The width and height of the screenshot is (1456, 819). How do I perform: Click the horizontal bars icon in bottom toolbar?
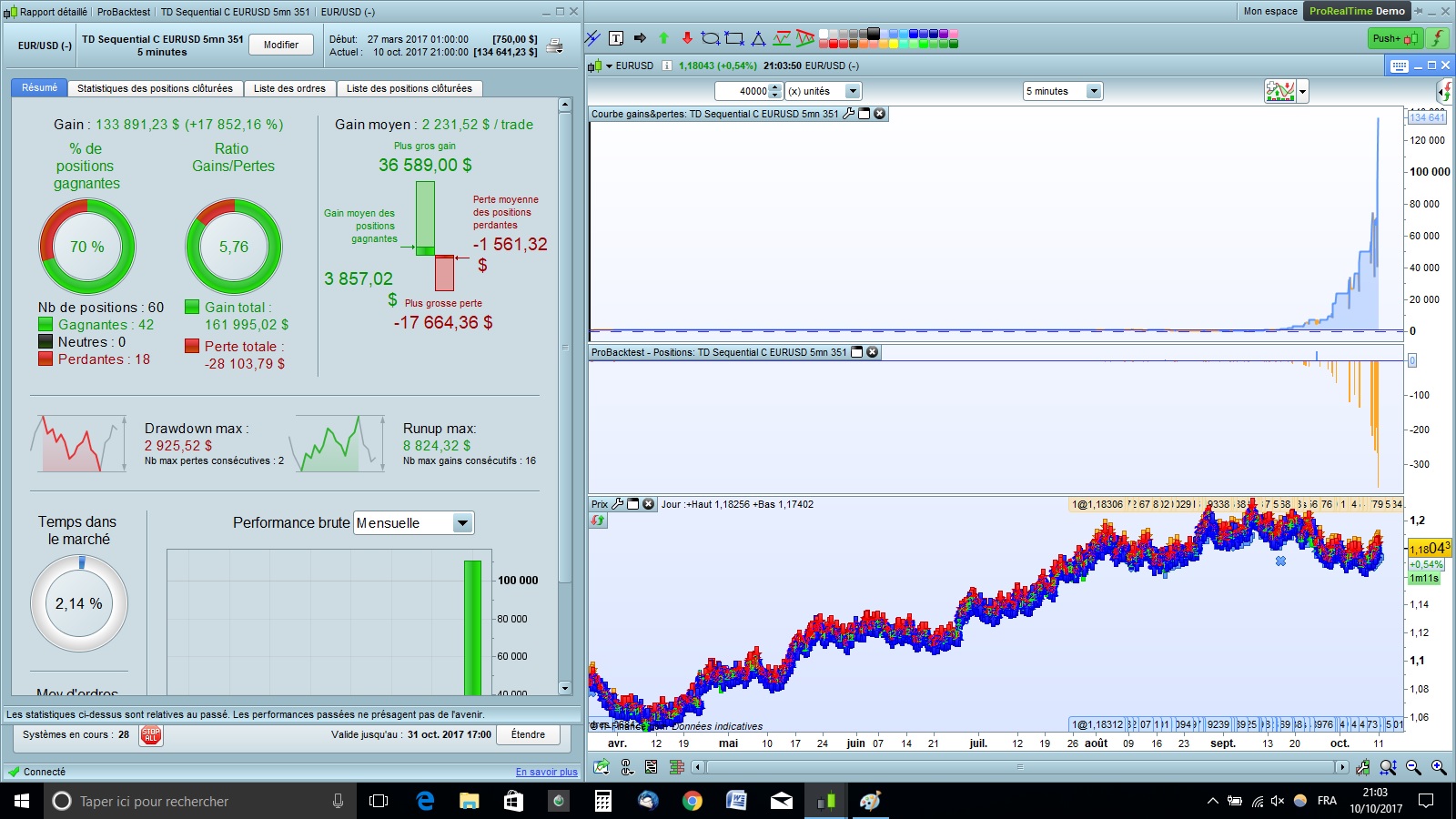click(676, 767)
